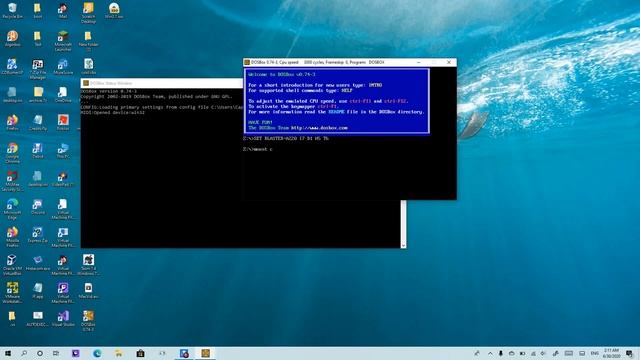Click the DOSBox Status Window title bar
640x360 pixels.
(162, 83)
